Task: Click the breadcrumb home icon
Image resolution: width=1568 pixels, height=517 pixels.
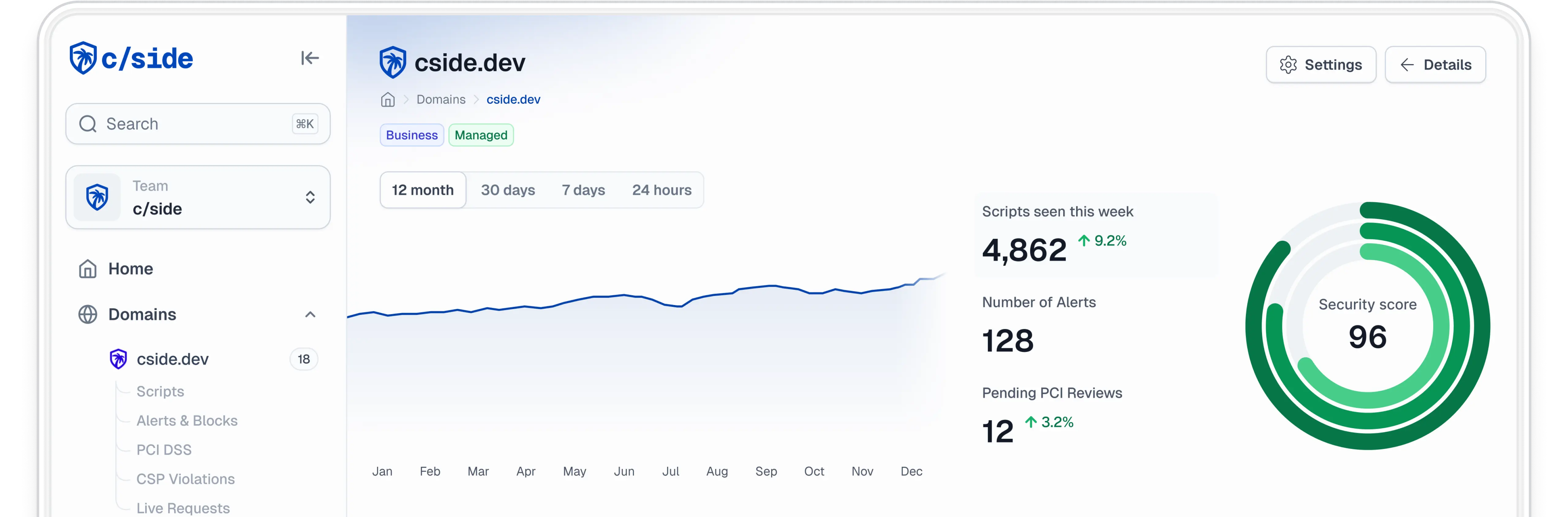Action: point(388,99)
